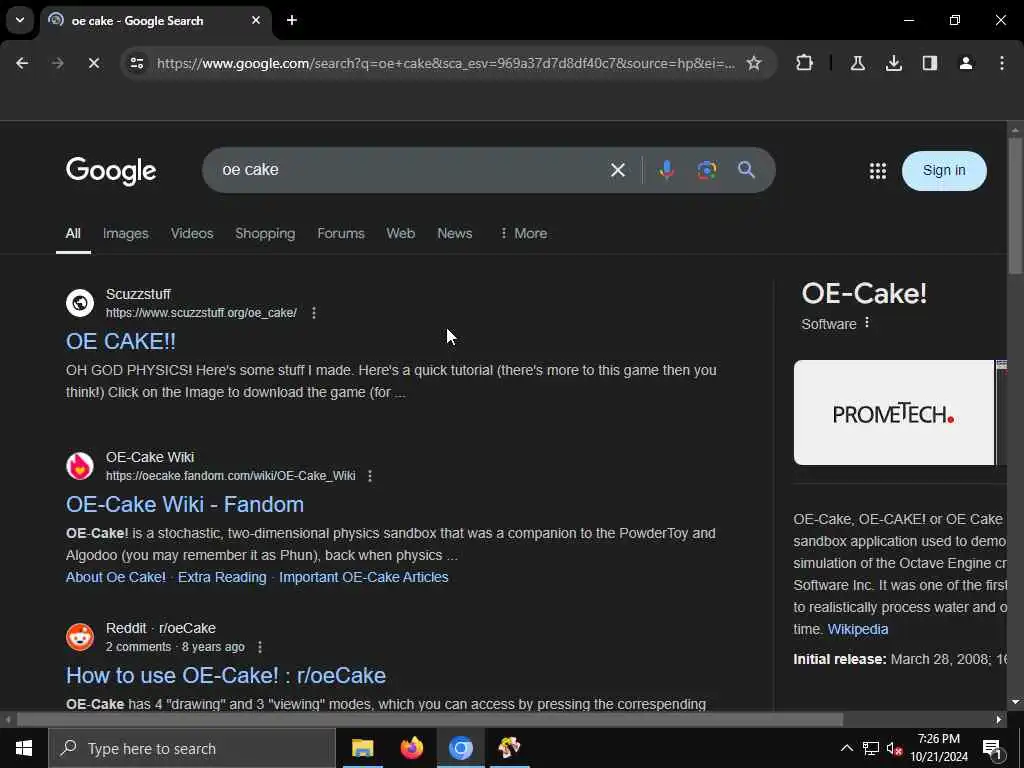This screenshot has width=1024, height=768.
Task: Go back to previous page
Action: click(22, 63)
